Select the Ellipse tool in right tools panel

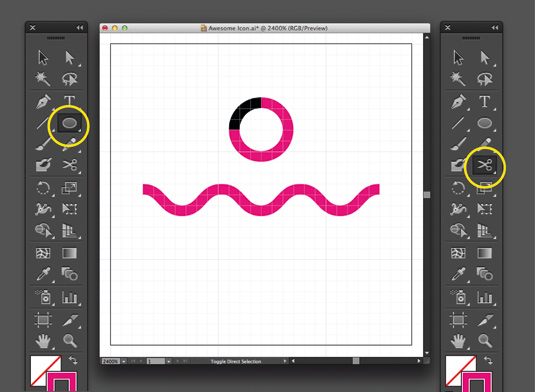tap(485, 123)
